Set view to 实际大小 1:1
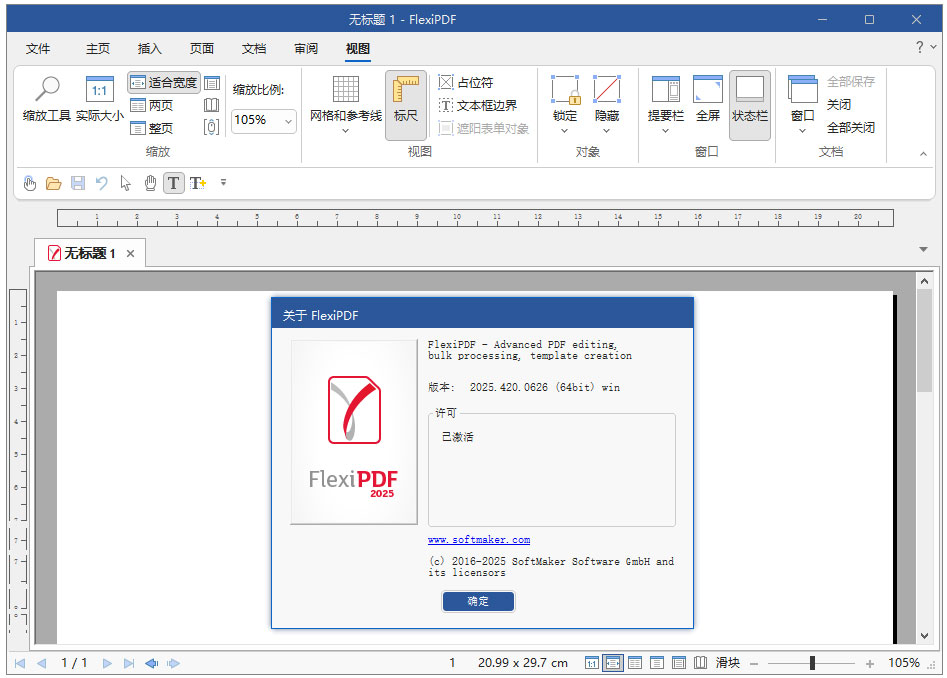 [x=100, y=98]
